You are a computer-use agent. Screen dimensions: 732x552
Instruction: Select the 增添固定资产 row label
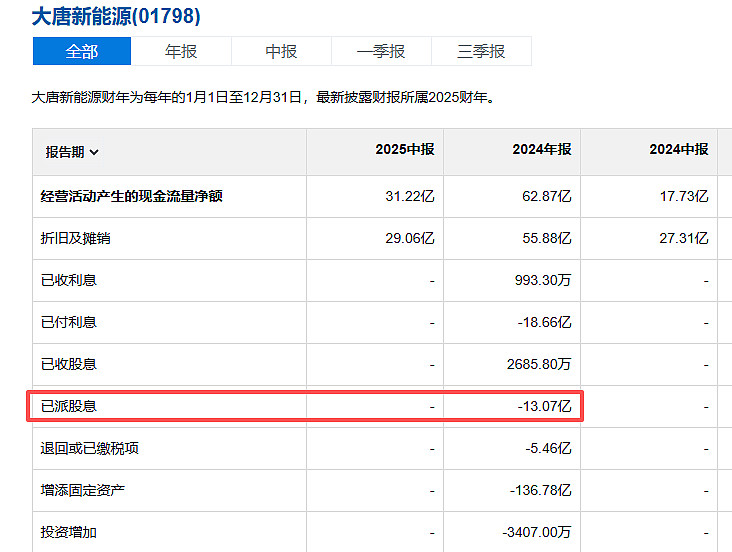pyautogui.click(x=83, y=490)
